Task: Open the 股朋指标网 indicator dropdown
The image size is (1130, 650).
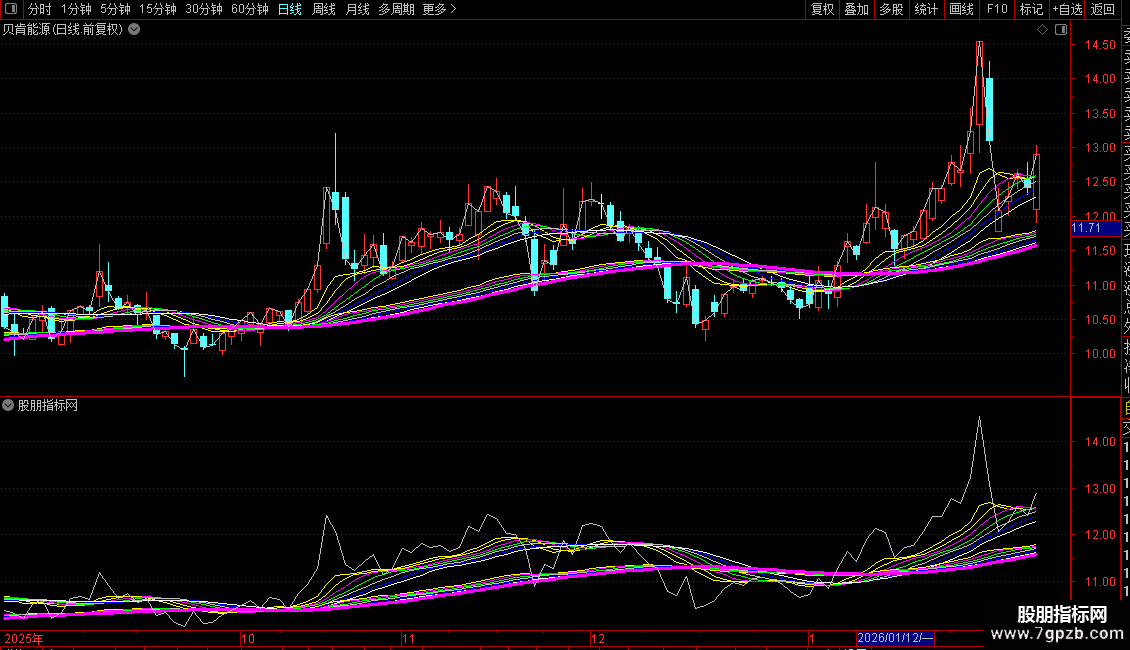Action: 8,405
